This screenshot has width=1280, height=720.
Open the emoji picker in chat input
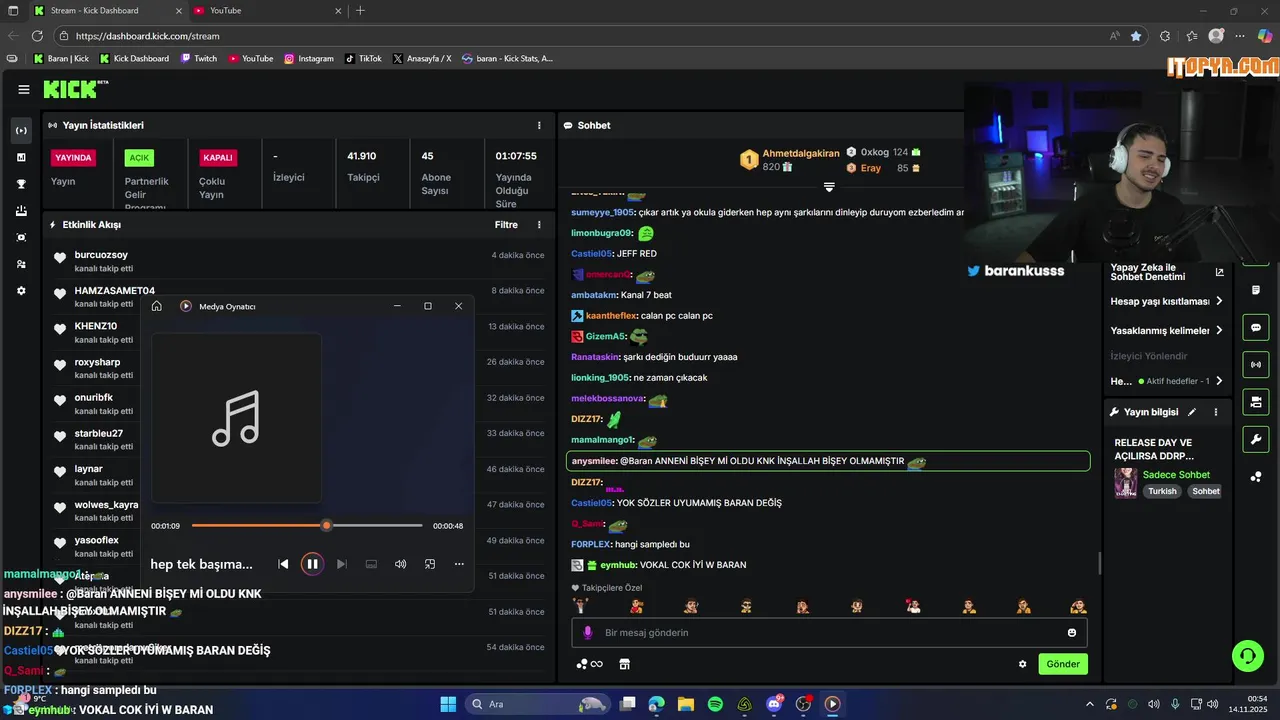[1072, 633]
